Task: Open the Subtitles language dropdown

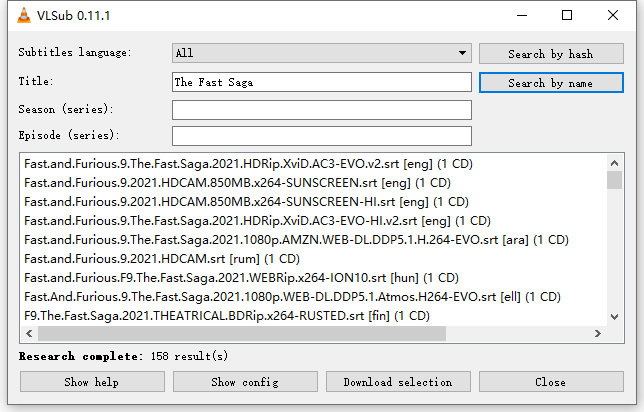Action: [x=321, y=53]
